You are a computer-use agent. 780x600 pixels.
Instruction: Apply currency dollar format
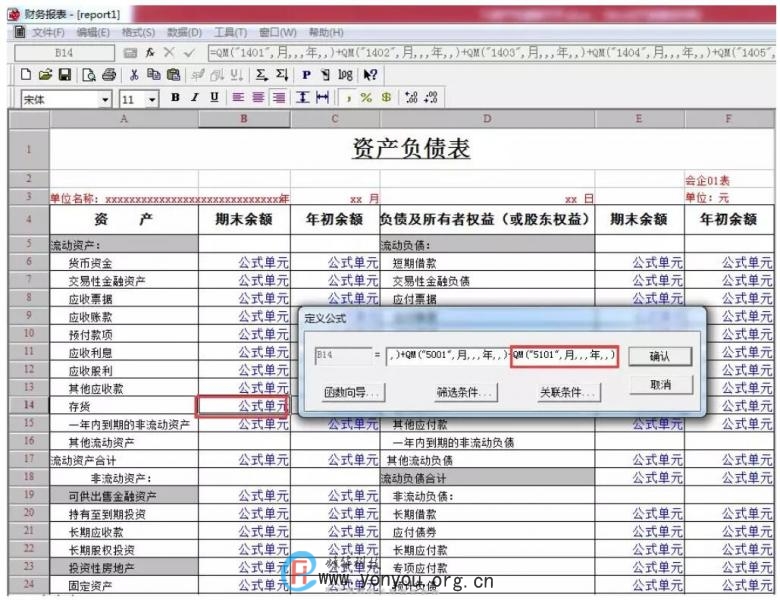pyautogui.click(x=386, y=98)
